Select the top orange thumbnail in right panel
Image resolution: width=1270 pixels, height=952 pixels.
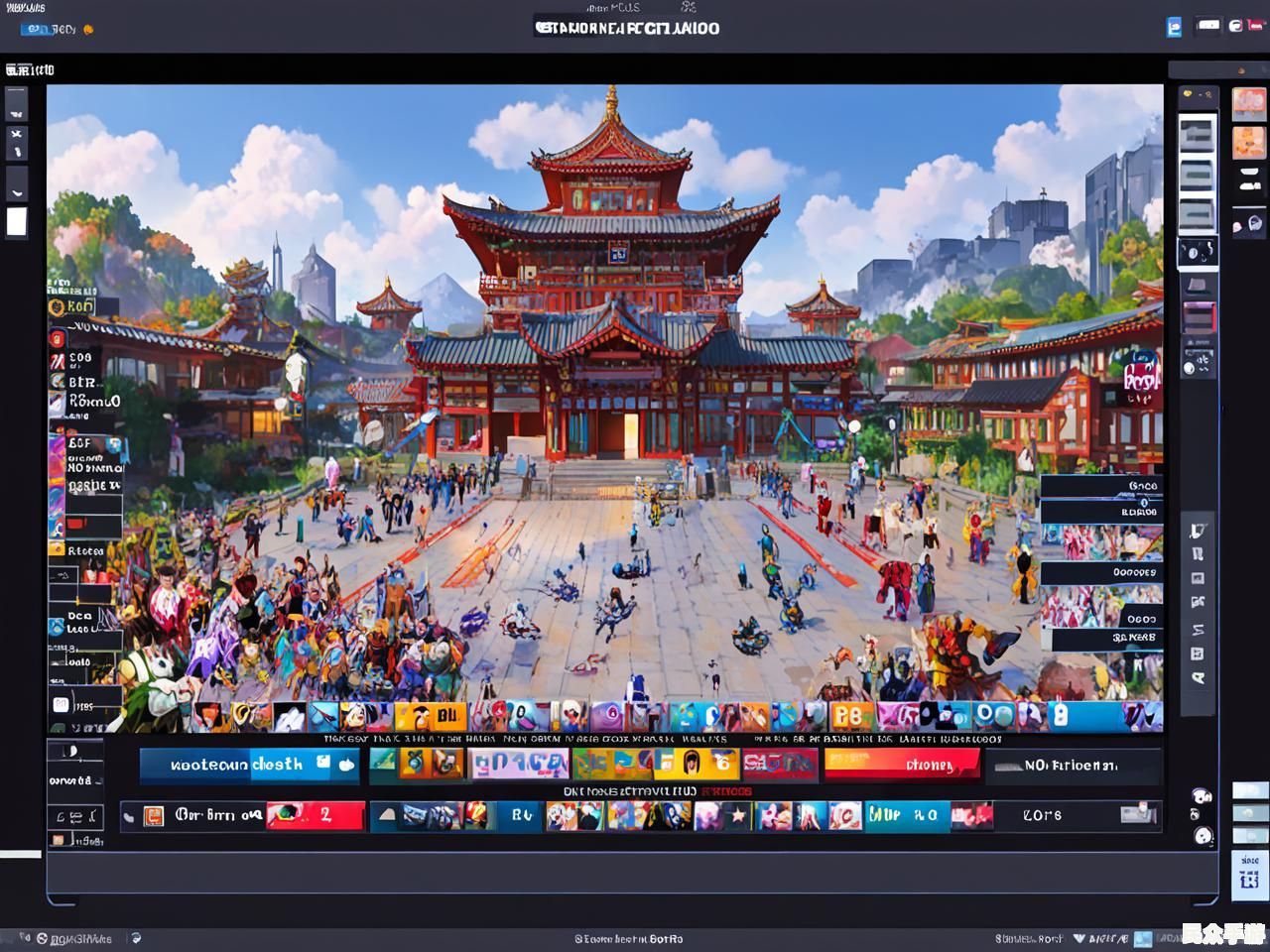tap(1248, 103)
